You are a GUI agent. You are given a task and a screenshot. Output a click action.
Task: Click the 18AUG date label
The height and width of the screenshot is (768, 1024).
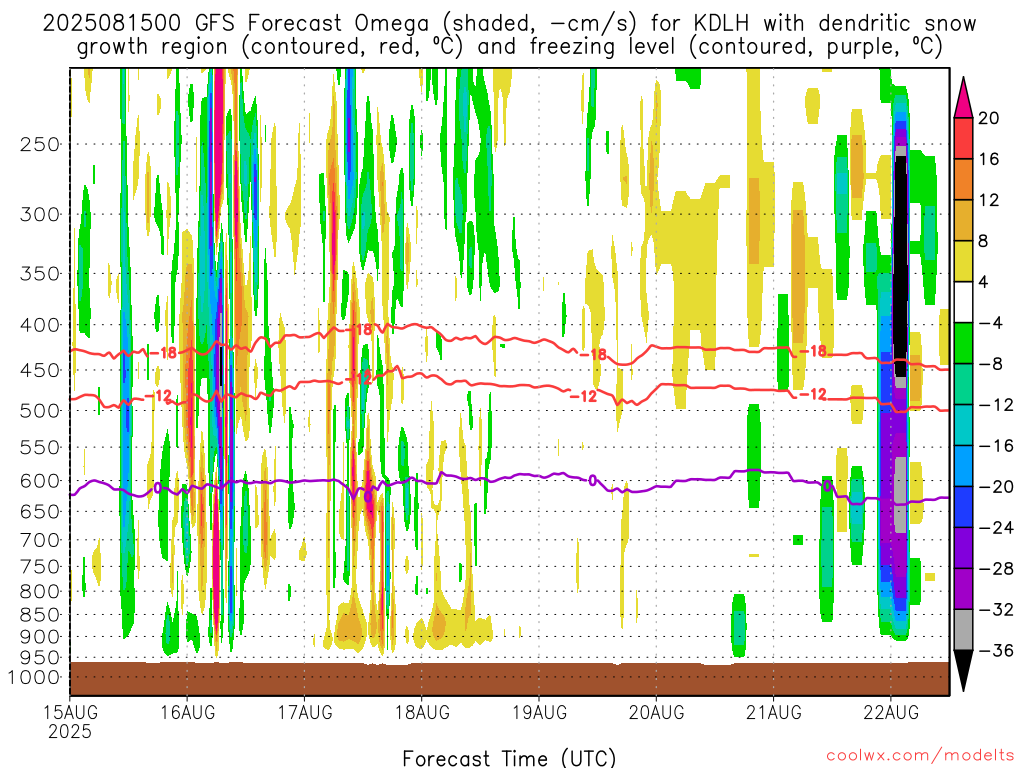[x=422, y=712]
